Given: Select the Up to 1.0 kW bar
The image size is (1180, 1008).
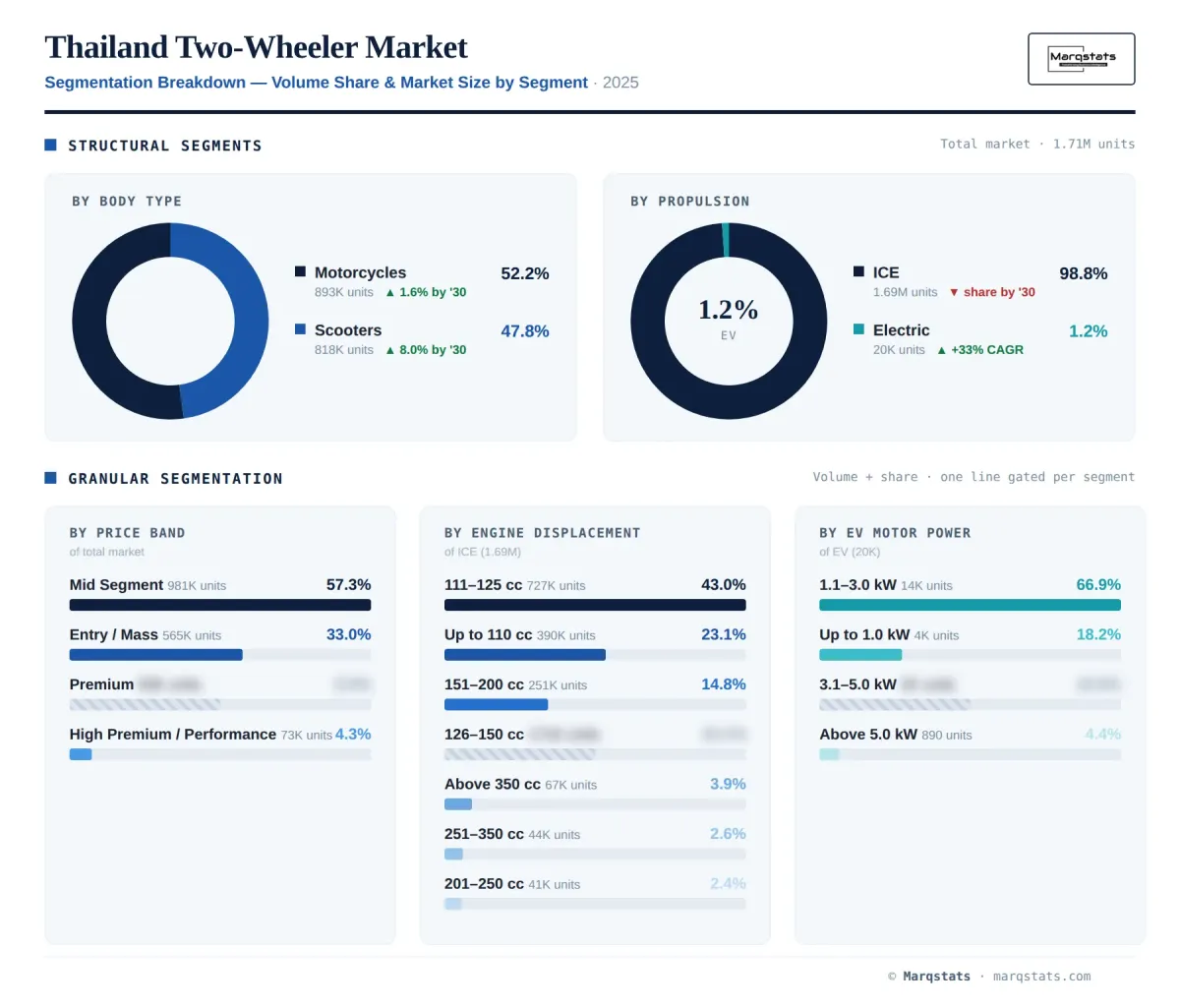Looking at the screenshot, I should tap(970, 655).
